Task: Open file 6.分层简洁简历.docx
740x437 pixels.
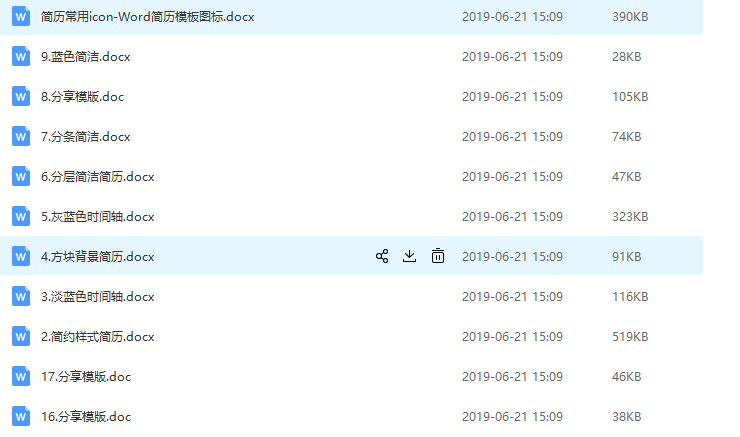Action: (98, 176)
